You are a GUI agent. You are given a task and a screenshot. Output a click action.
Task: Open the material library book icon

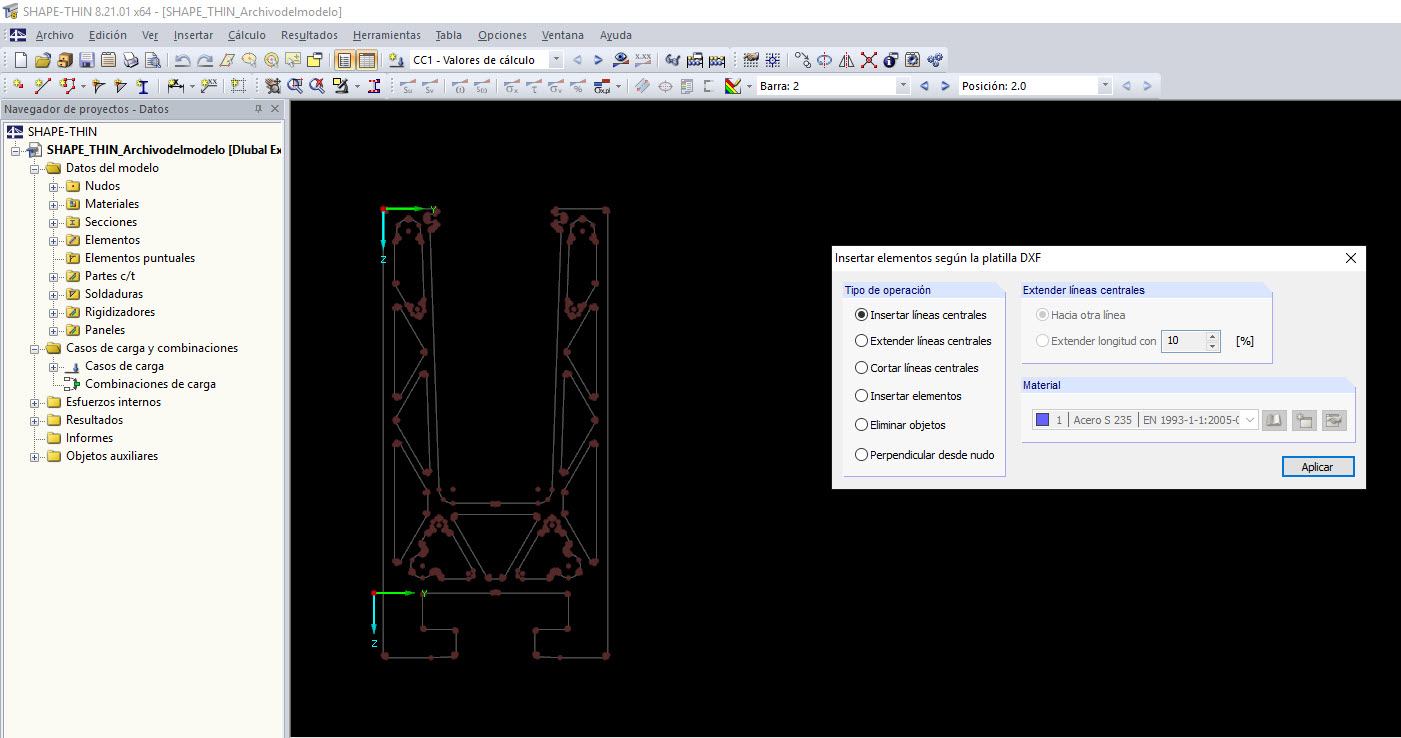pos(1273,420)
